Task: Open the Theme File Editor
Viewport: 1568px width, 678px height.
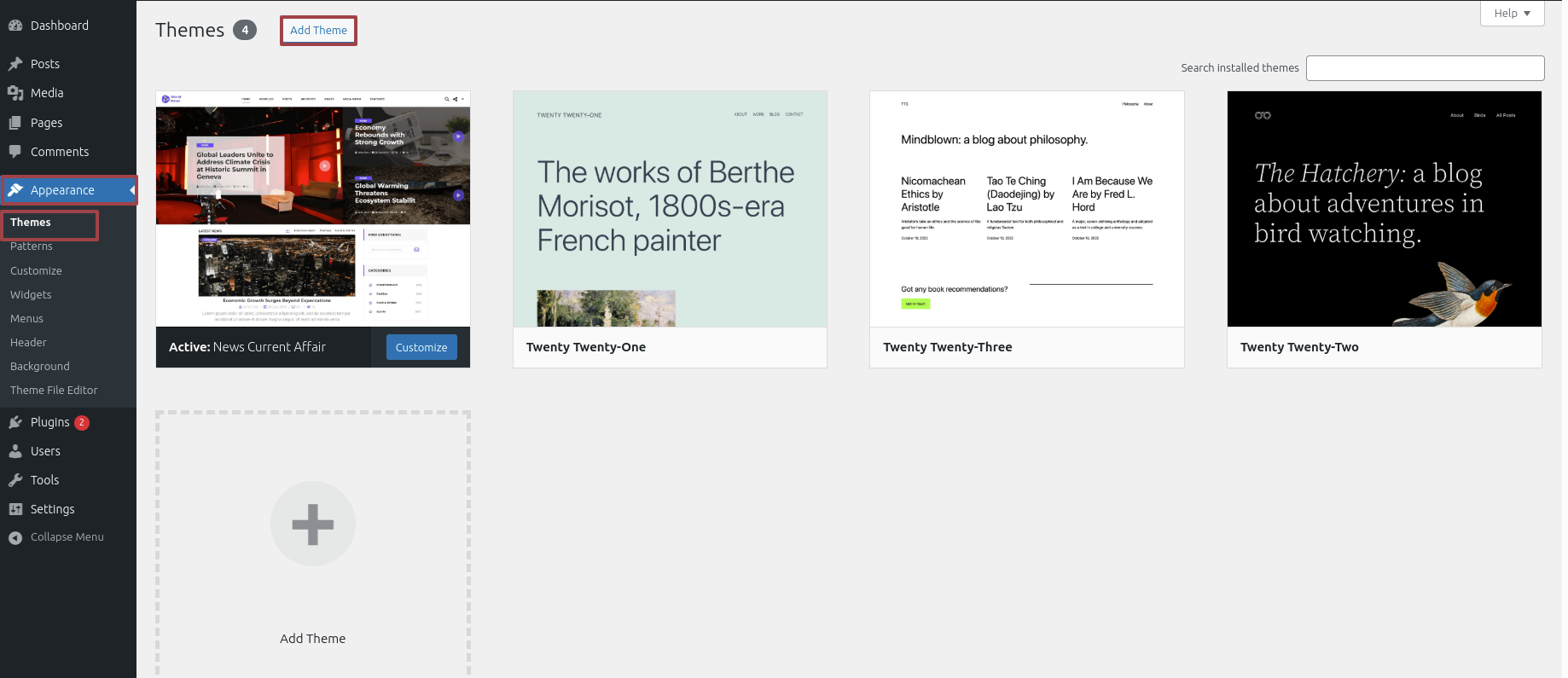Action: coord(54,390)
